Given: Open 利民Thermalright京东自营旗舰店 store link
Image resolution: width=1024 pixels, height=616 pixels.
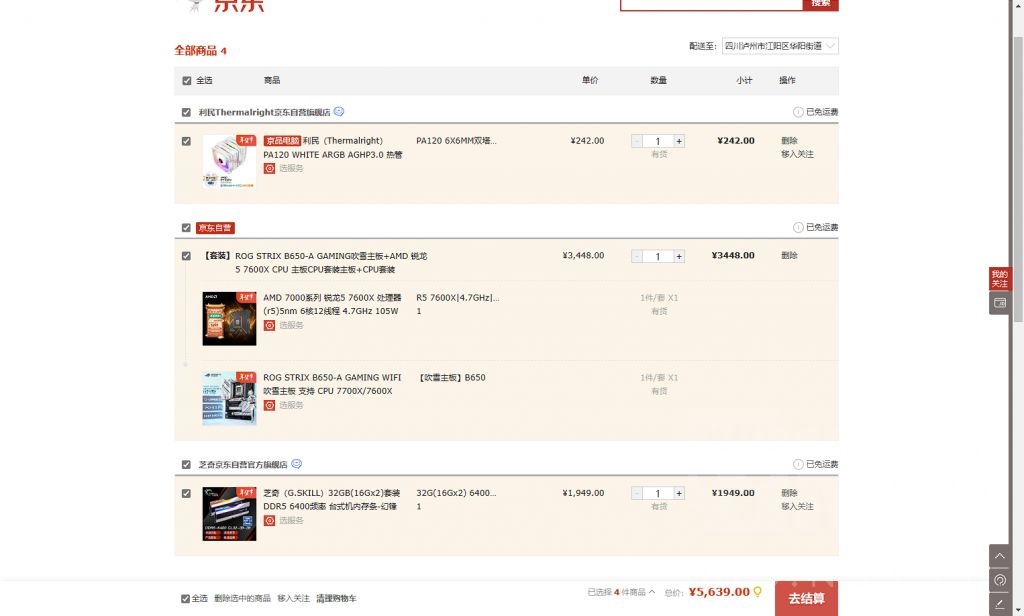Looking at the screenshot, I should pyautogui.click(x=264, y=112).
